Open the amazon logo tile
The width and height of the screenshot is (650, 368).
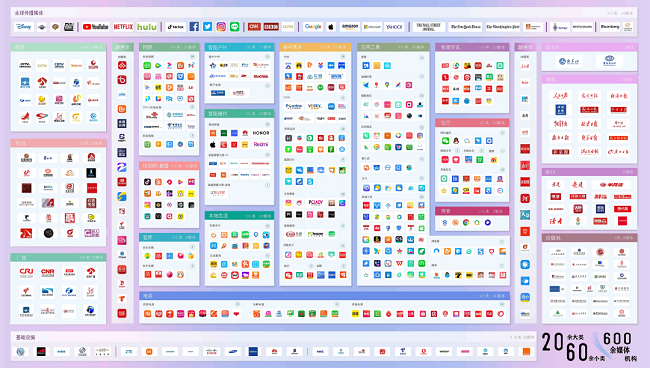[350, 27]
